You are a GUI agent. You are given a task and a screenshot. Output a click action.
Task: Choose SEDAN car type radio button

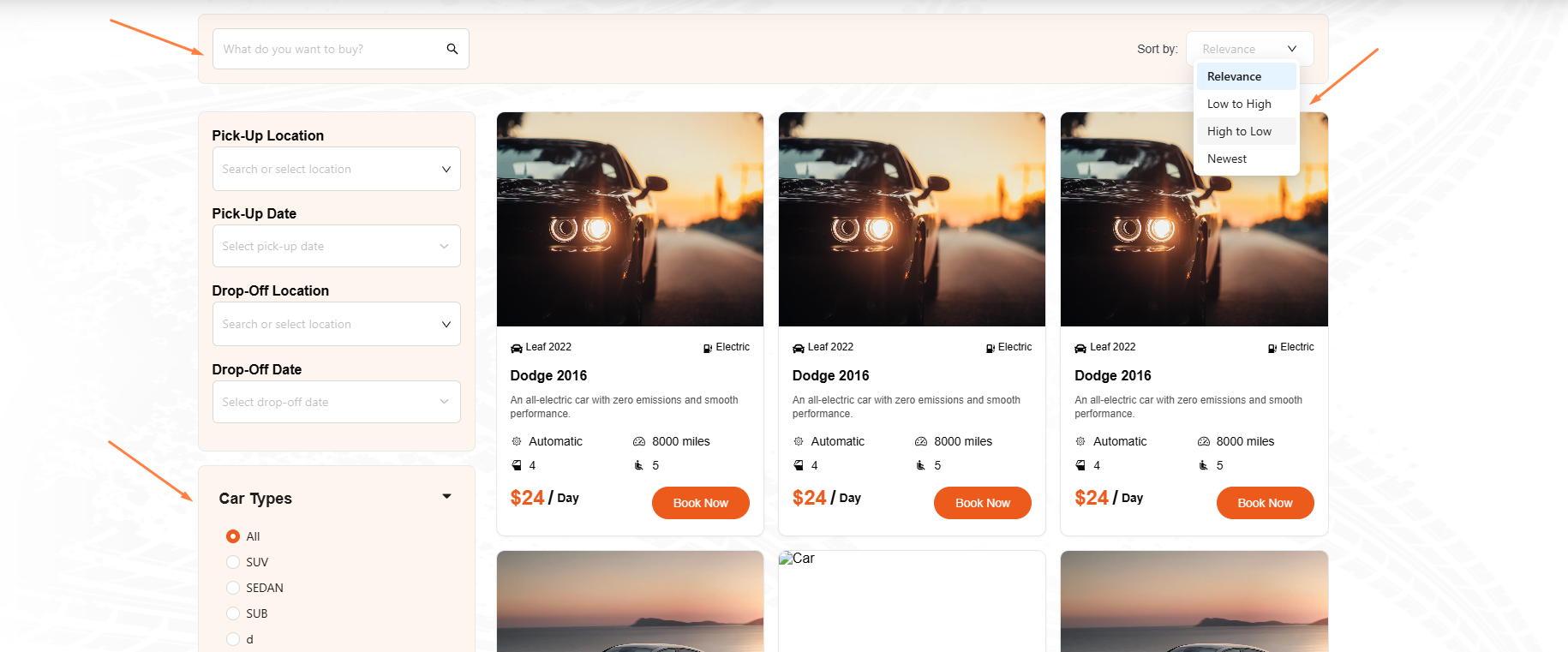coord(233,588)
